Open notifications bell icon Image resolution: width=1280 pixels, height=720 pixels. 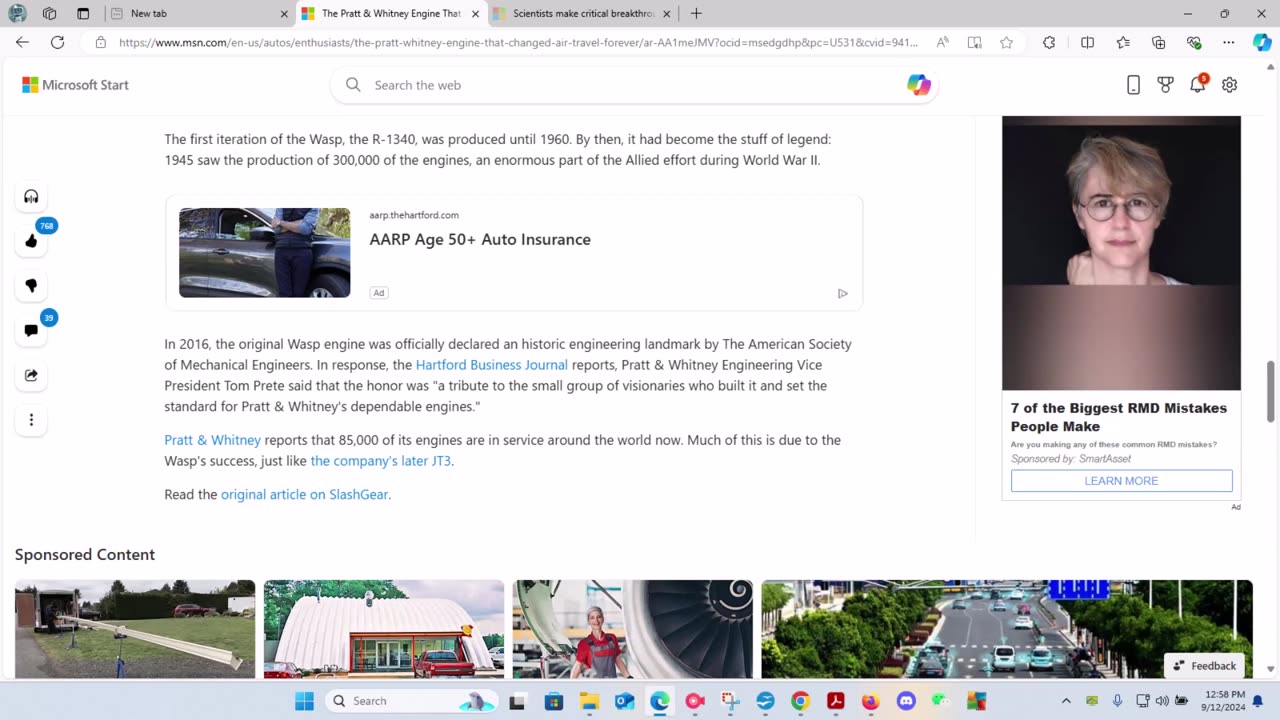click(x=1197, y=85)
